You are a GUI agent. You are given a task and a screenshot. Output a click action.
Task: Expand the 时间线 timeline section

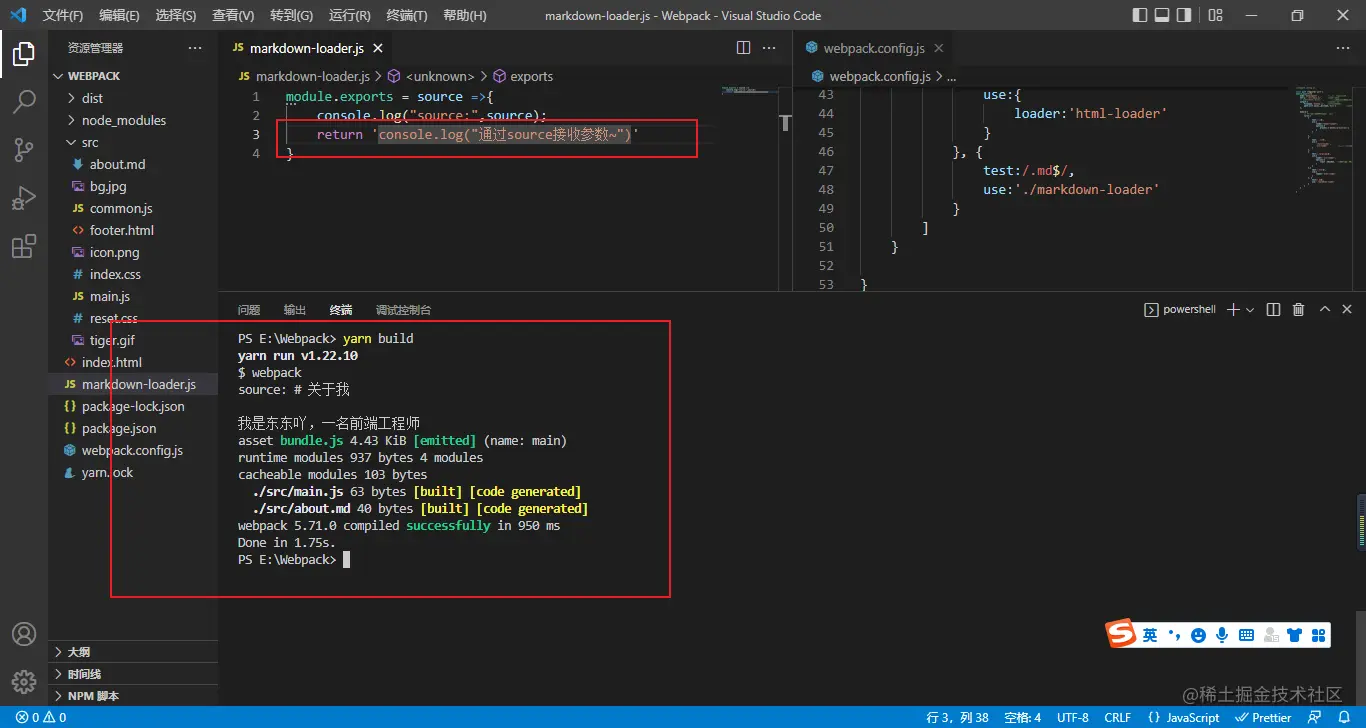(x=133, y=674)
